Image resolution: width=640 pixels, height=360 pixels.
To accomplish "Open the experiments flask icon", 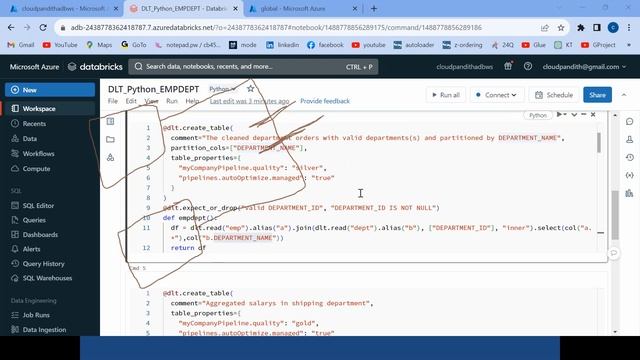I will coord(629,140).
